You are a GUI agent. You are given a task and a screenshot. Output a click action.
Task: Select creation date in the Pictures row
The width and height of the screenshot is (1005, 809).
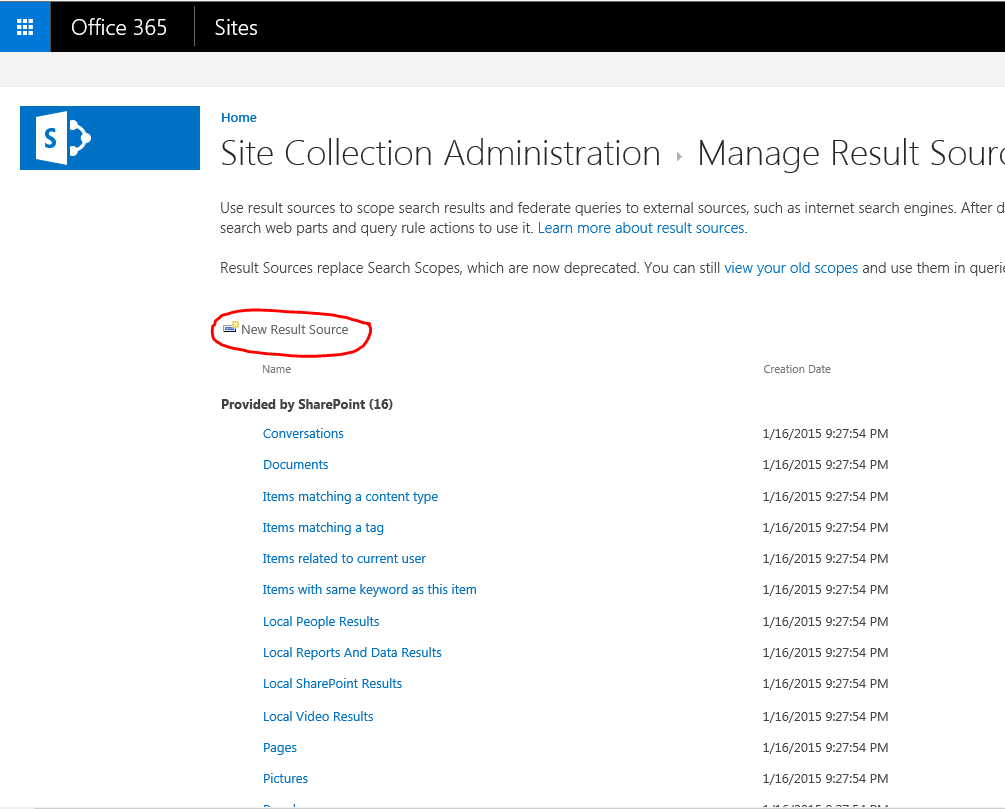[x=826, y=779]
